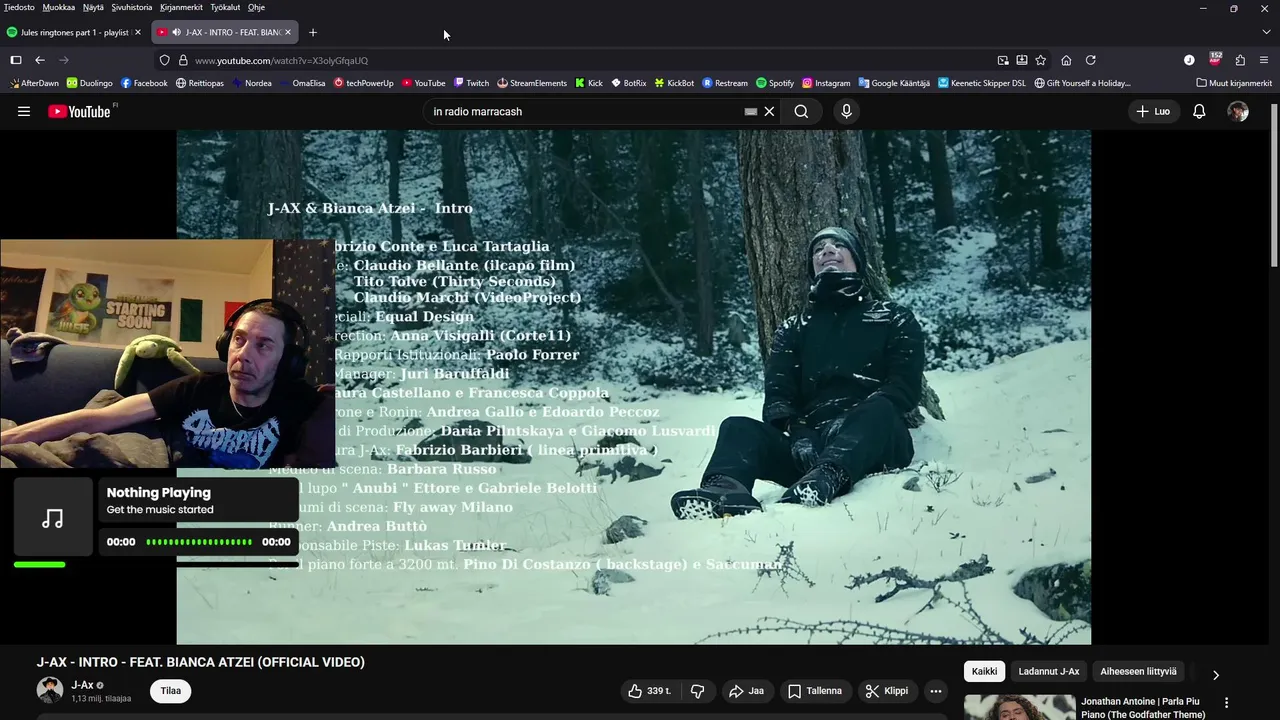Run search with magnifier button
Viewport: 1280px width, 720px height.
coord(801,112)
